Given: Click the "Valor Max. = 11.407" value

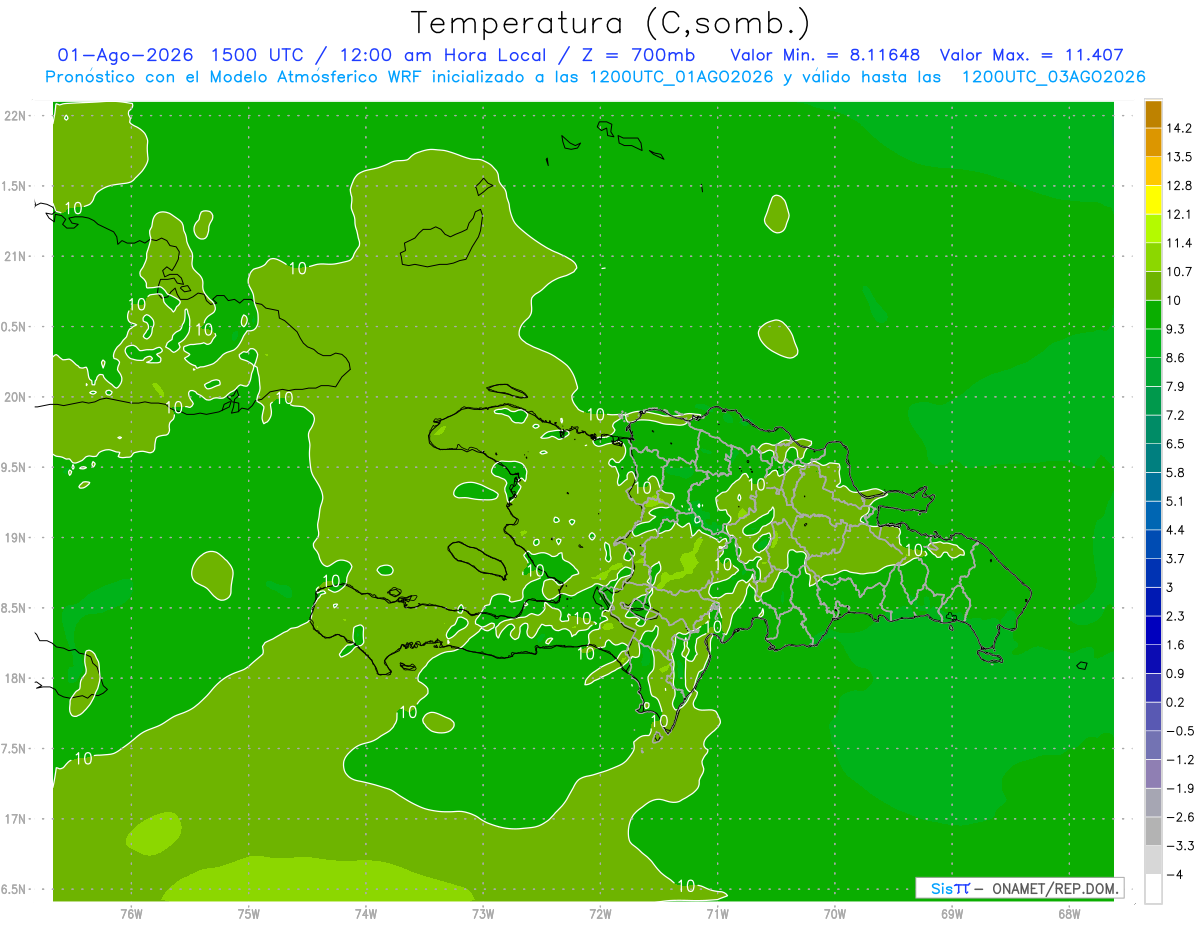Looking at the screenshot, I should click(1034, 55).
